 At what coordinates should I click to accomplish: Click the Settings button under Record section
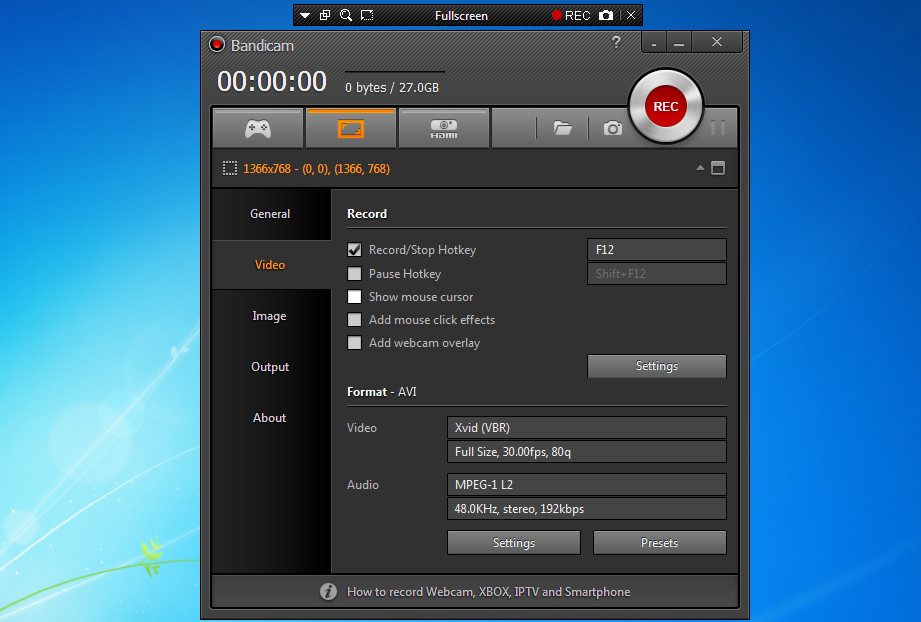[656, 366]
